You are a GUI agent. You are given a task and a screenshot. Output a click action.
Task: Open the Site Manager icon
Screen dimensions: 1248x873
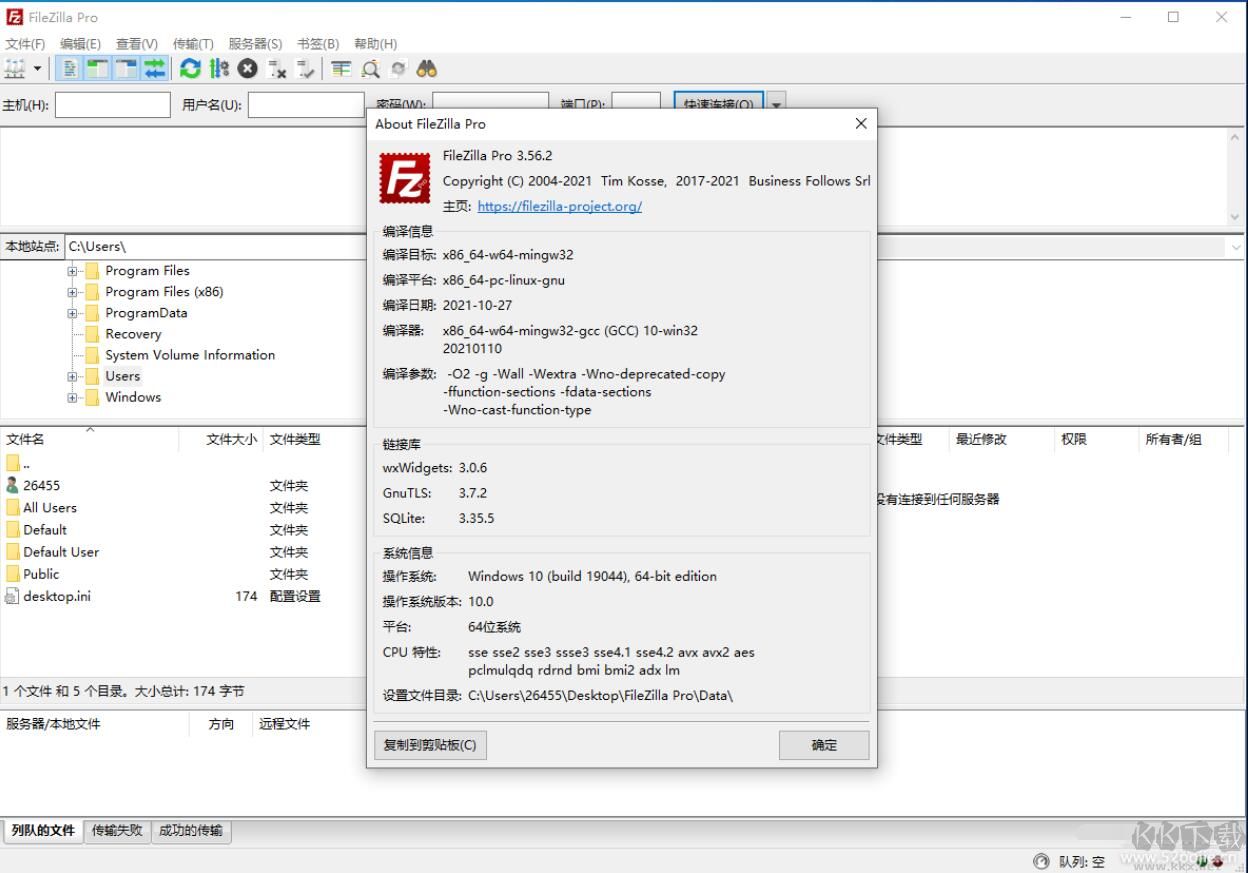15,69
